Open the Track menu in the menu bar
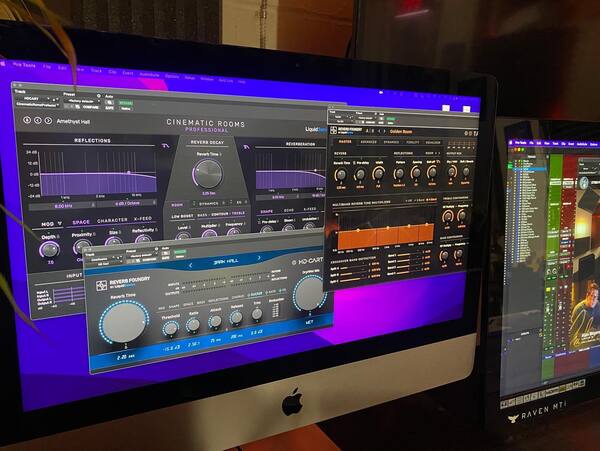The height and width of the screenshot is (451, 600). (x=96, y=70)
